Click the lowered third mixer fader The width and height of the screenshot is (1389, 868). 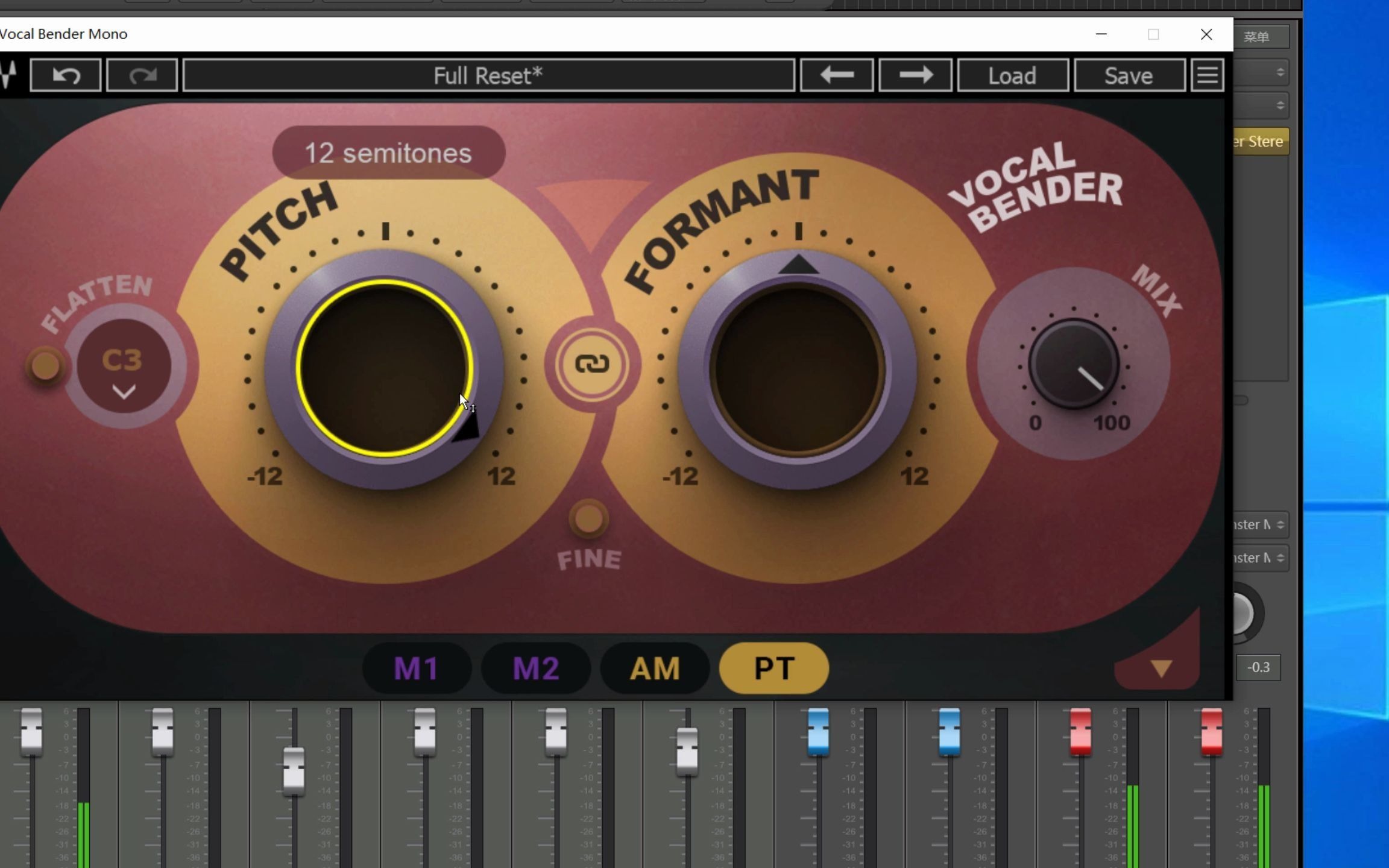294,771
